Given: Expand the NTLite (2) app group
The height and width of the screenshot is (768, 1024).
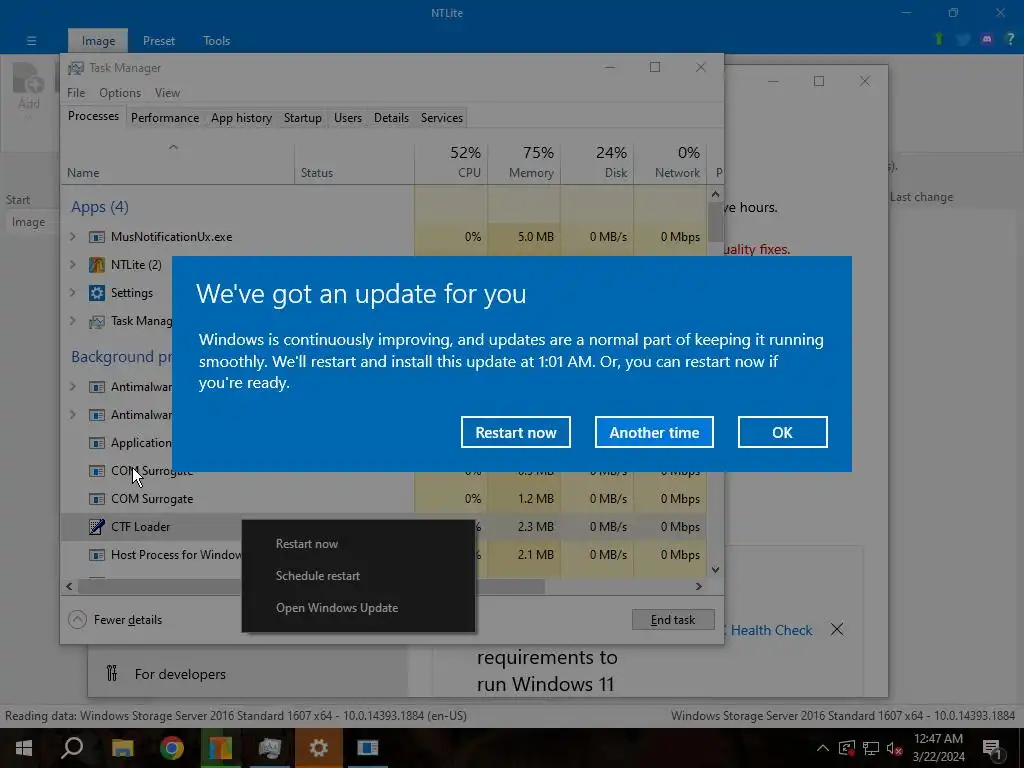Looking at the screenshot, I should [72, 264].
